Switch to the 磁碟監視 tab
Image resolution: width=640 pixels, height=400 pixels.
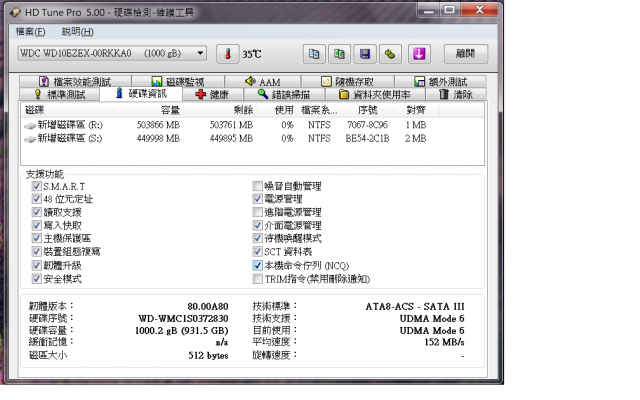pos(178,82)
